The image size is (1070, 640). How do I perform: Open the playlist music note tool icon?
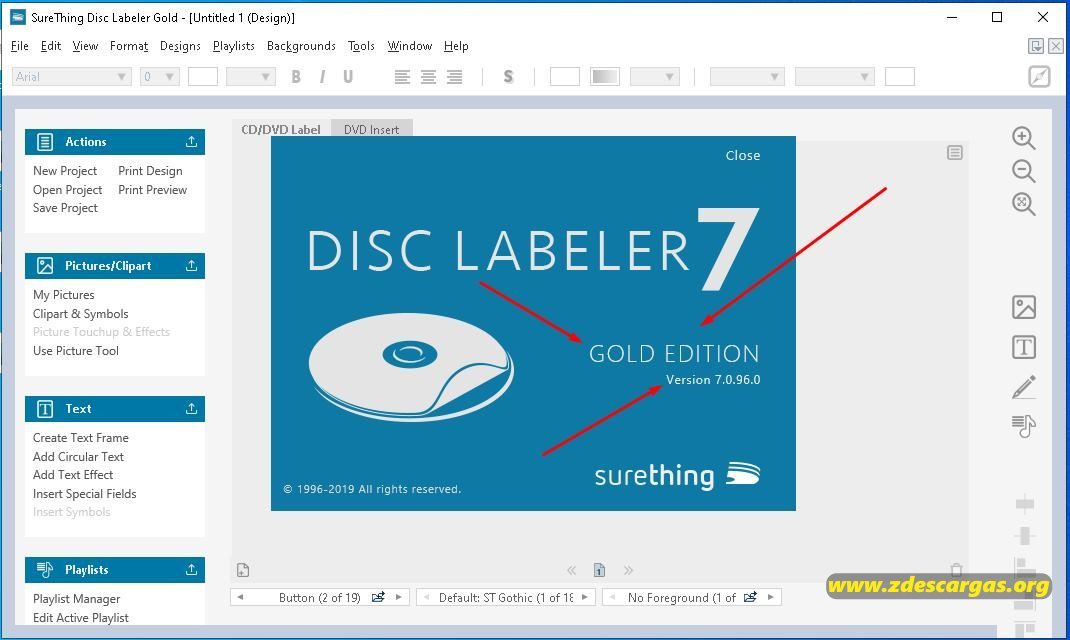[x=1024, y=426]
